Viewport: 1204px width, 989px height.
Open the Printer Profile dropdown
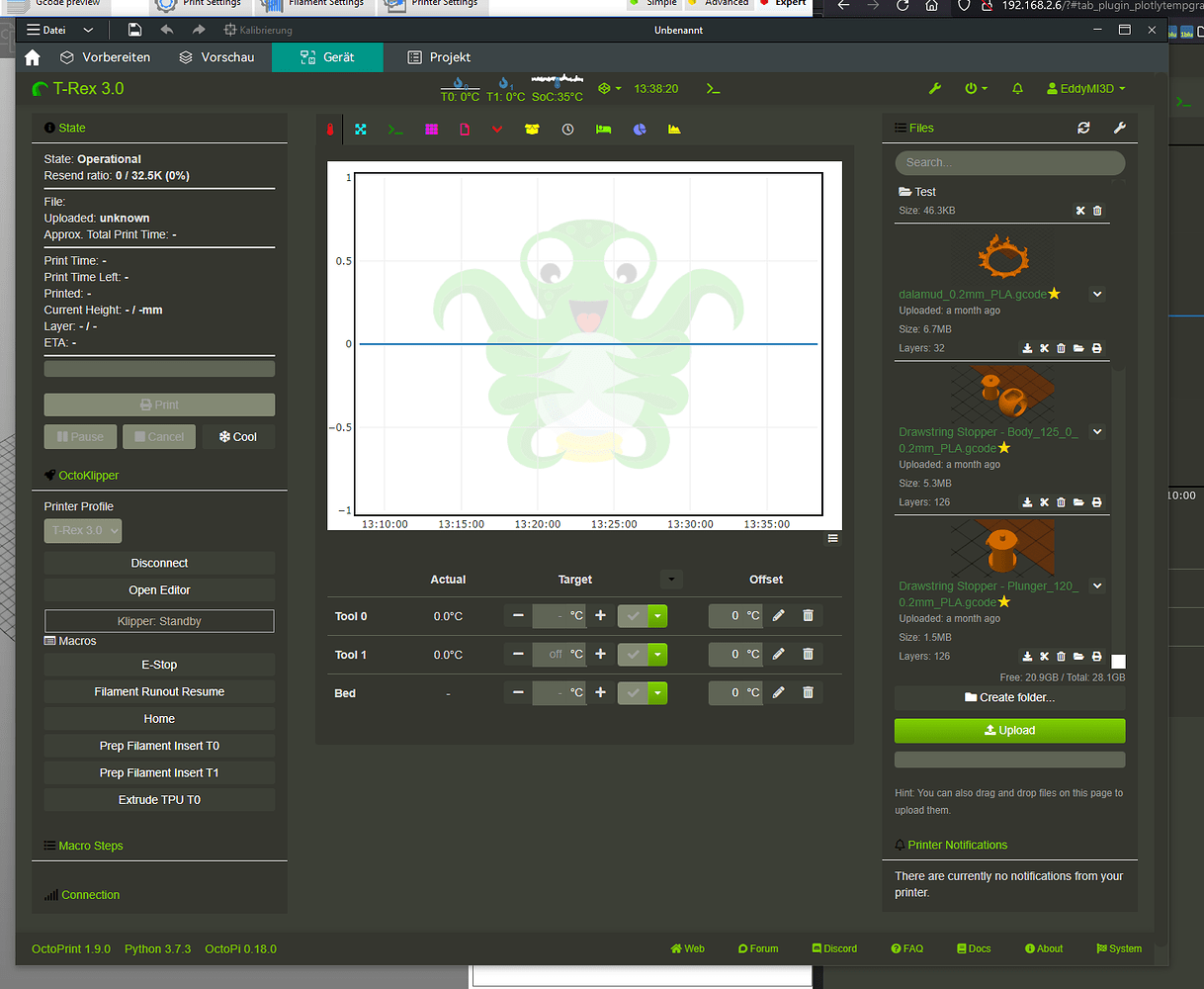(82, 530)
